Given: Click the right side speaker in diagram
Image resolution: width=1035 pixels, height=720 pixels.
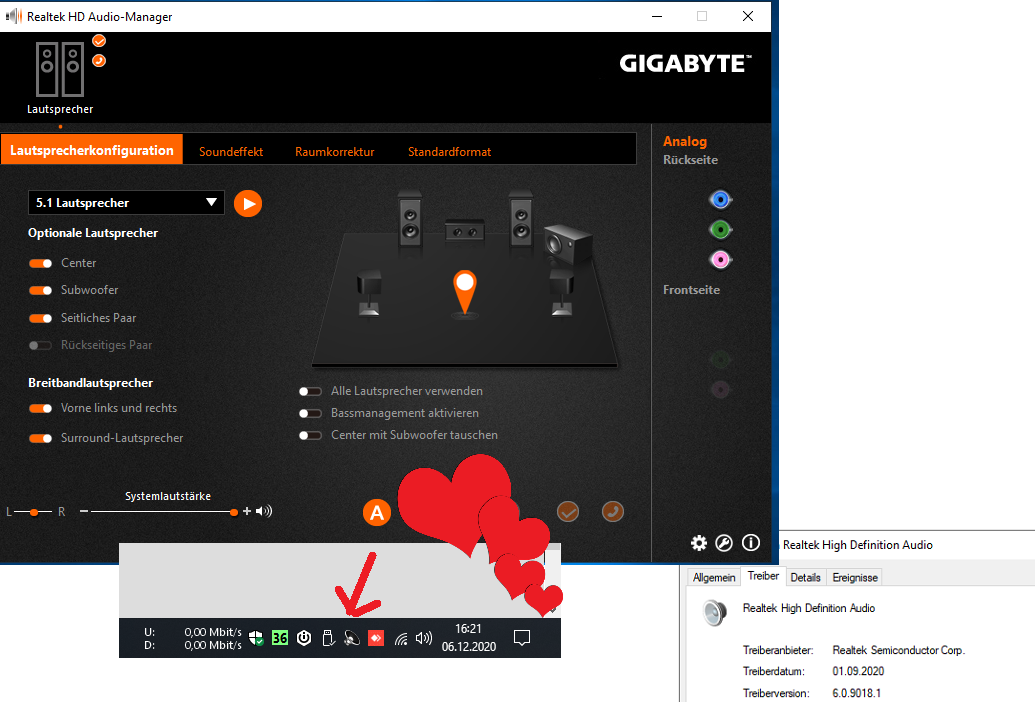Looking at the screenshot, I should click(x=562, y=293).
